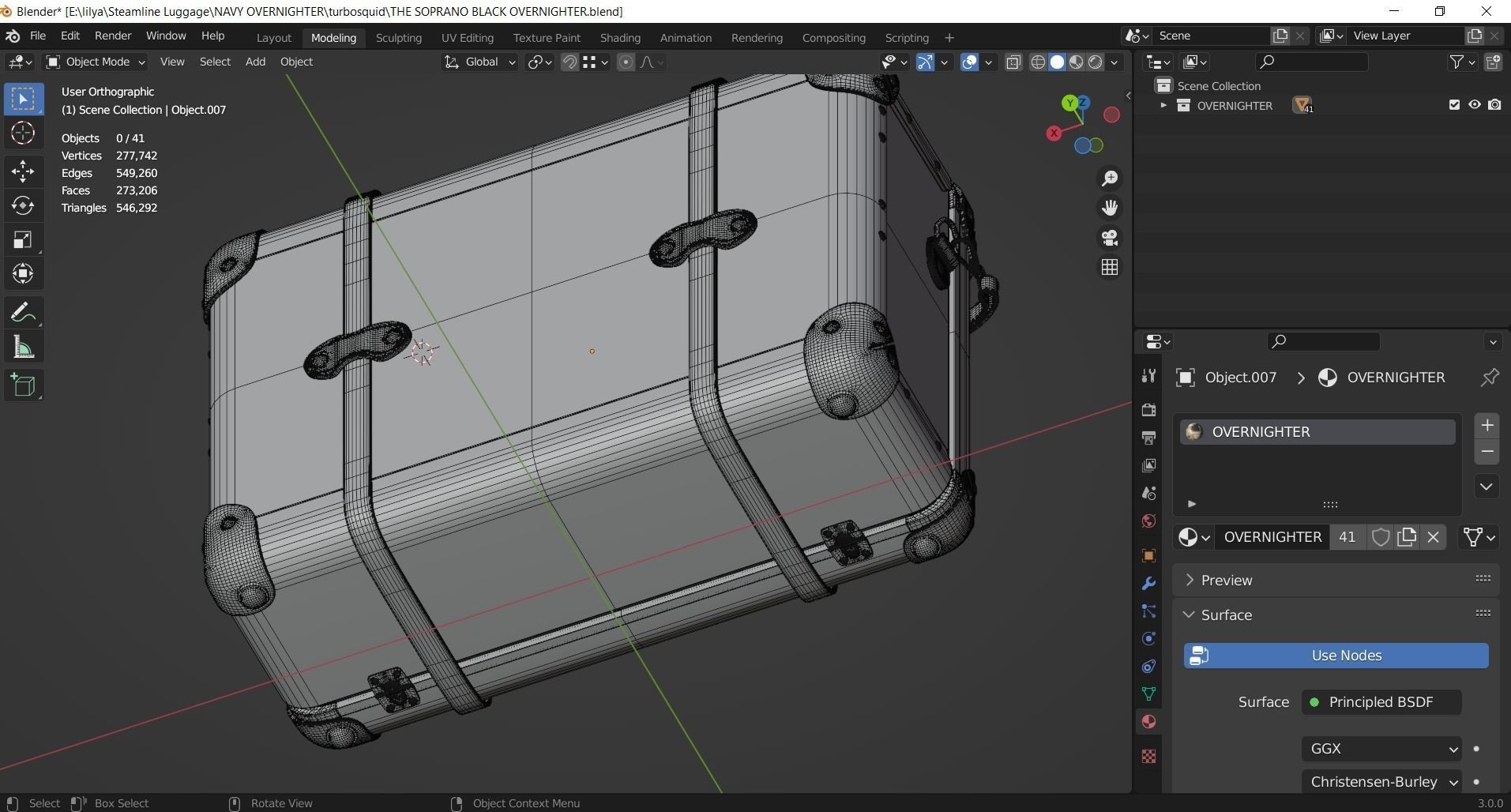Toggle snapping magnet in the header

click(569, 62)
